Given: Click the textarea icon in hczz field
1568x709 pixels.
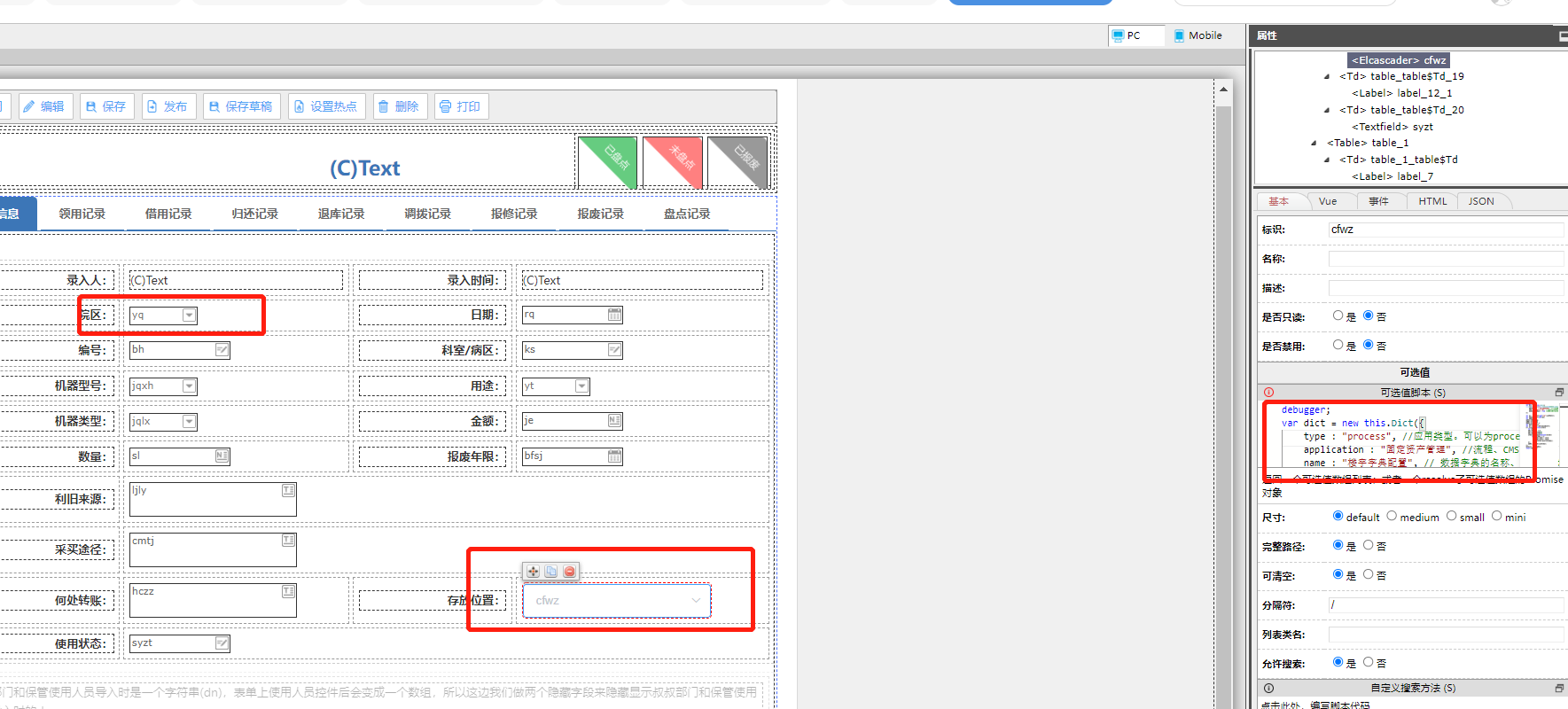Looking at the screenshot, I should (x=288, y=591).
